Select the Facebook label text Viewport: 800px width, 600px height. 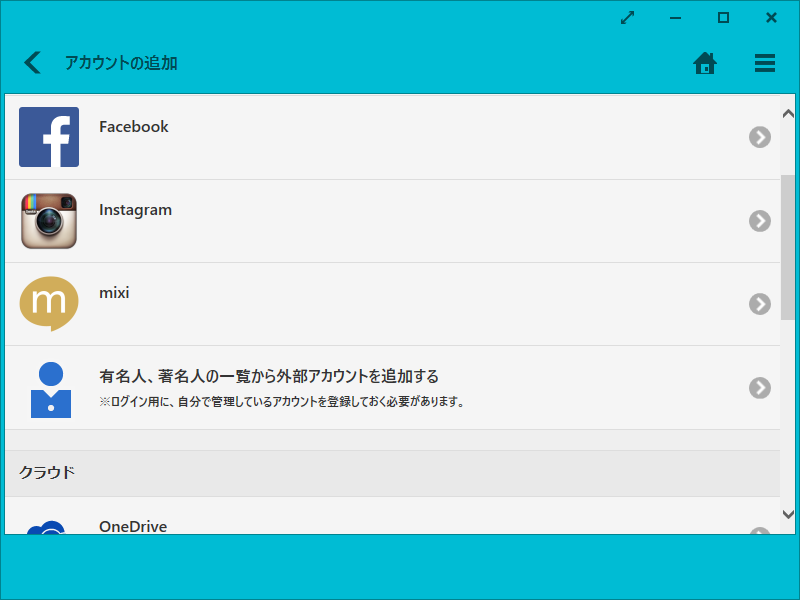pyautogui.click(x=134, y=127)
